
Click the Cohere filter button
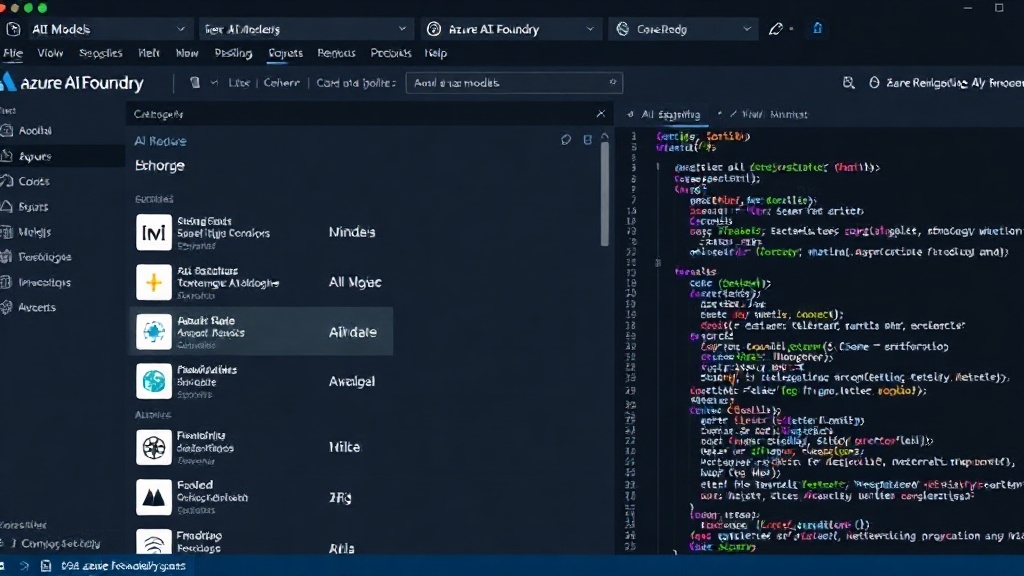tap(281, 83)
